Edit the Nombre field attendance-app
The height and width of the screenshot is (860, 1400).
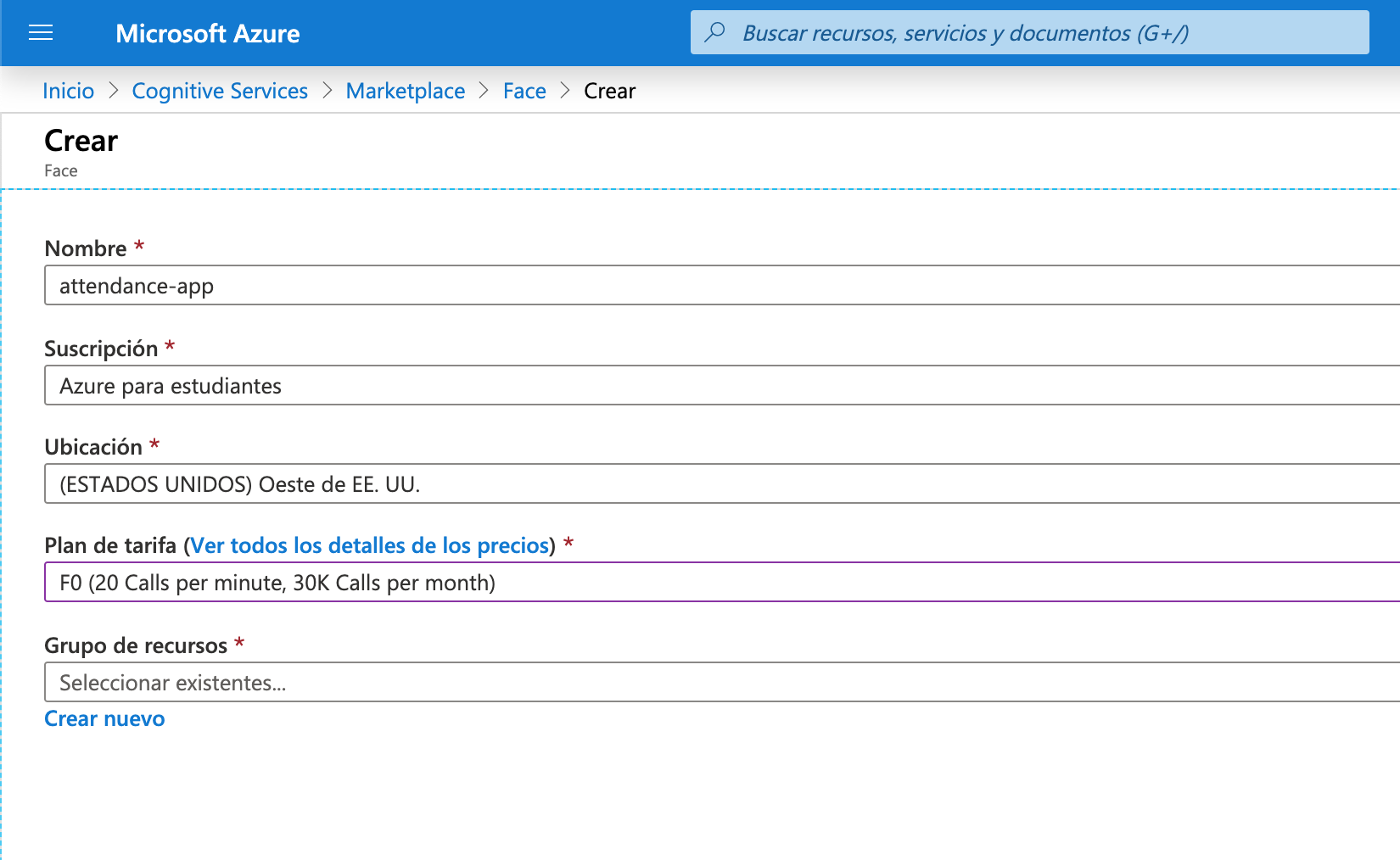point(722,285)
